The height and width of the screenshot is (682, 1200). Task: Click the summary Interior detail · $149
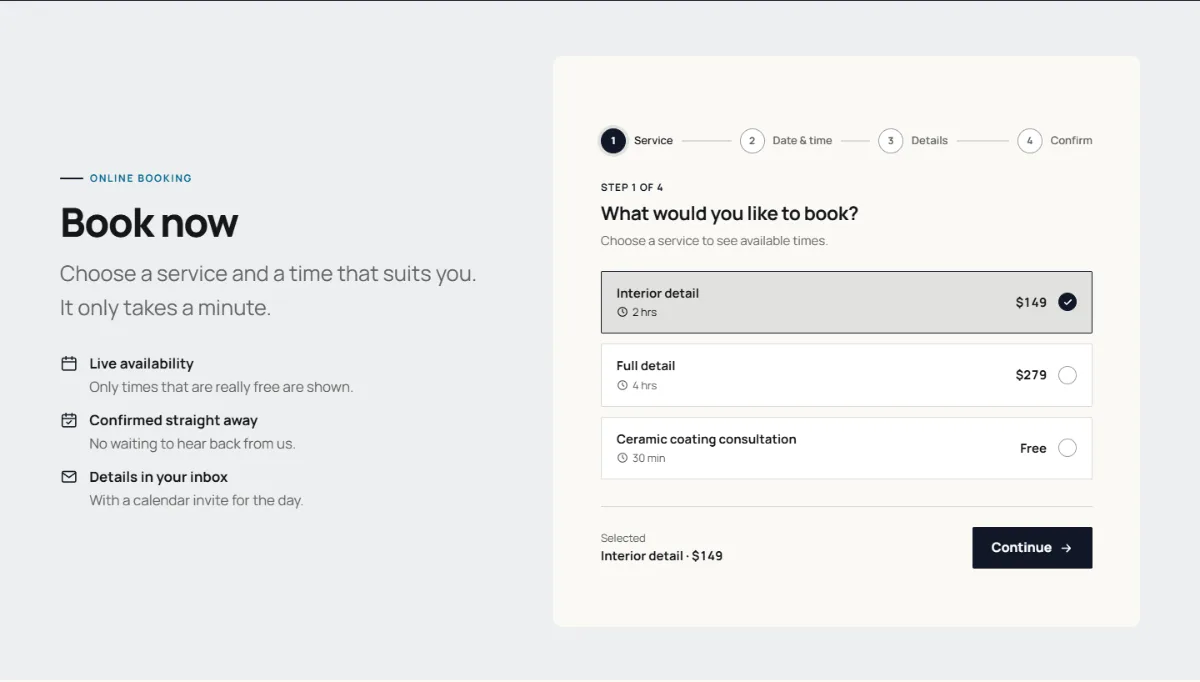661,556
